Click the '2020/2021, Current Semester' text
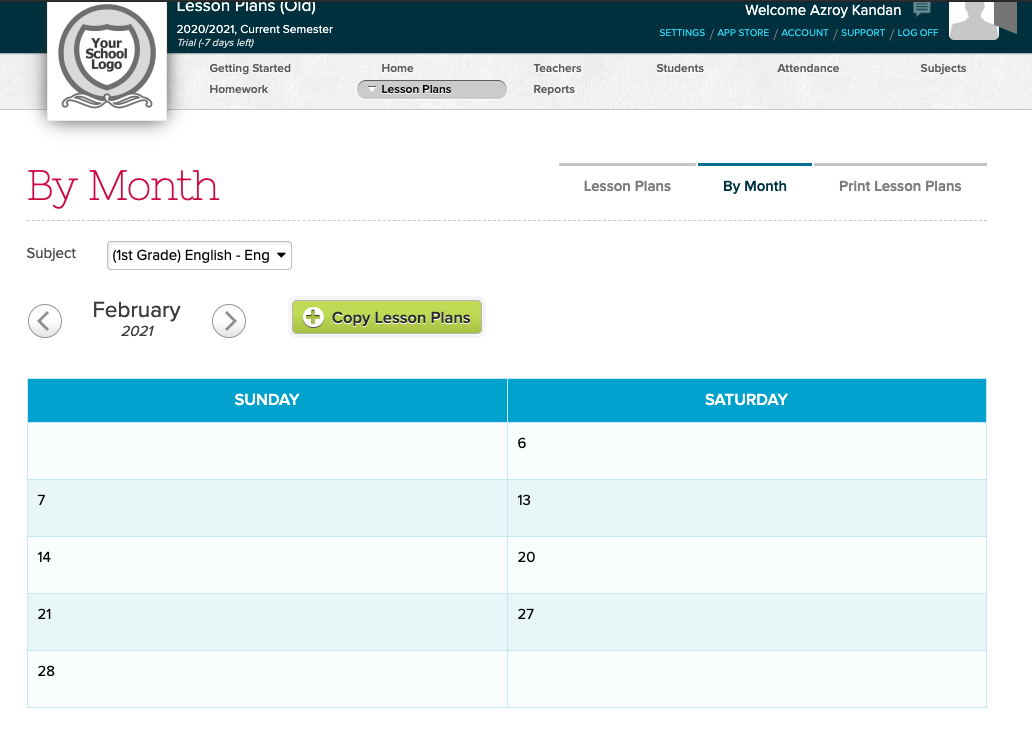The image size is (1032, 754). pos(255,29)
